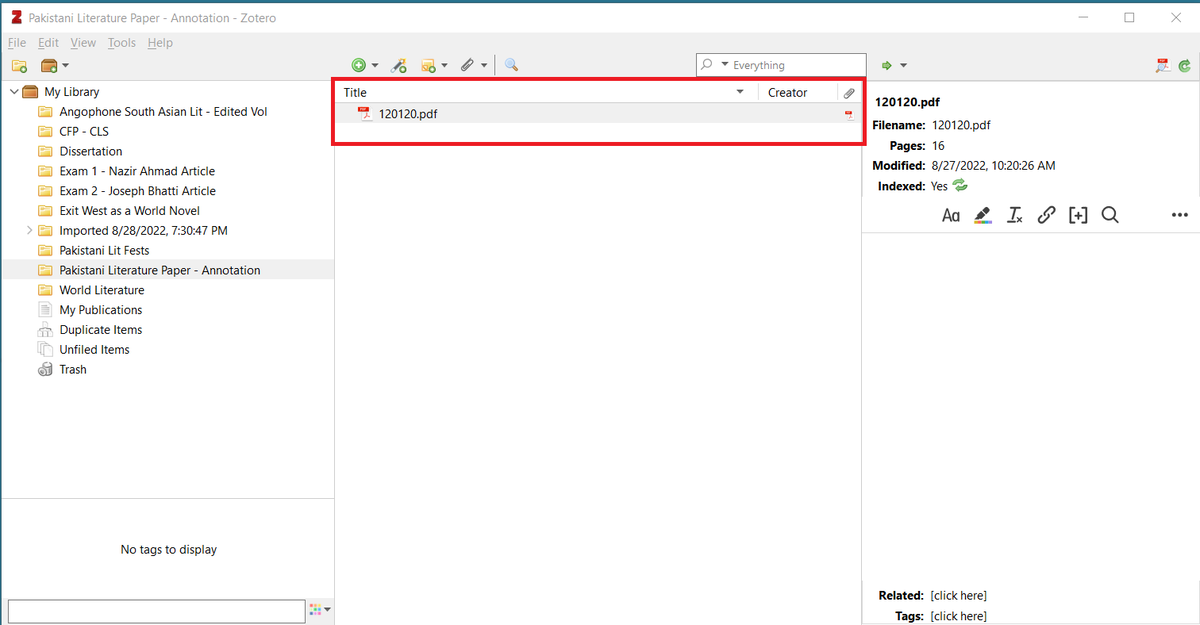Click the green New Item icon
Viewport: 1200px width, 625px height.
click(x=358, y=65)
